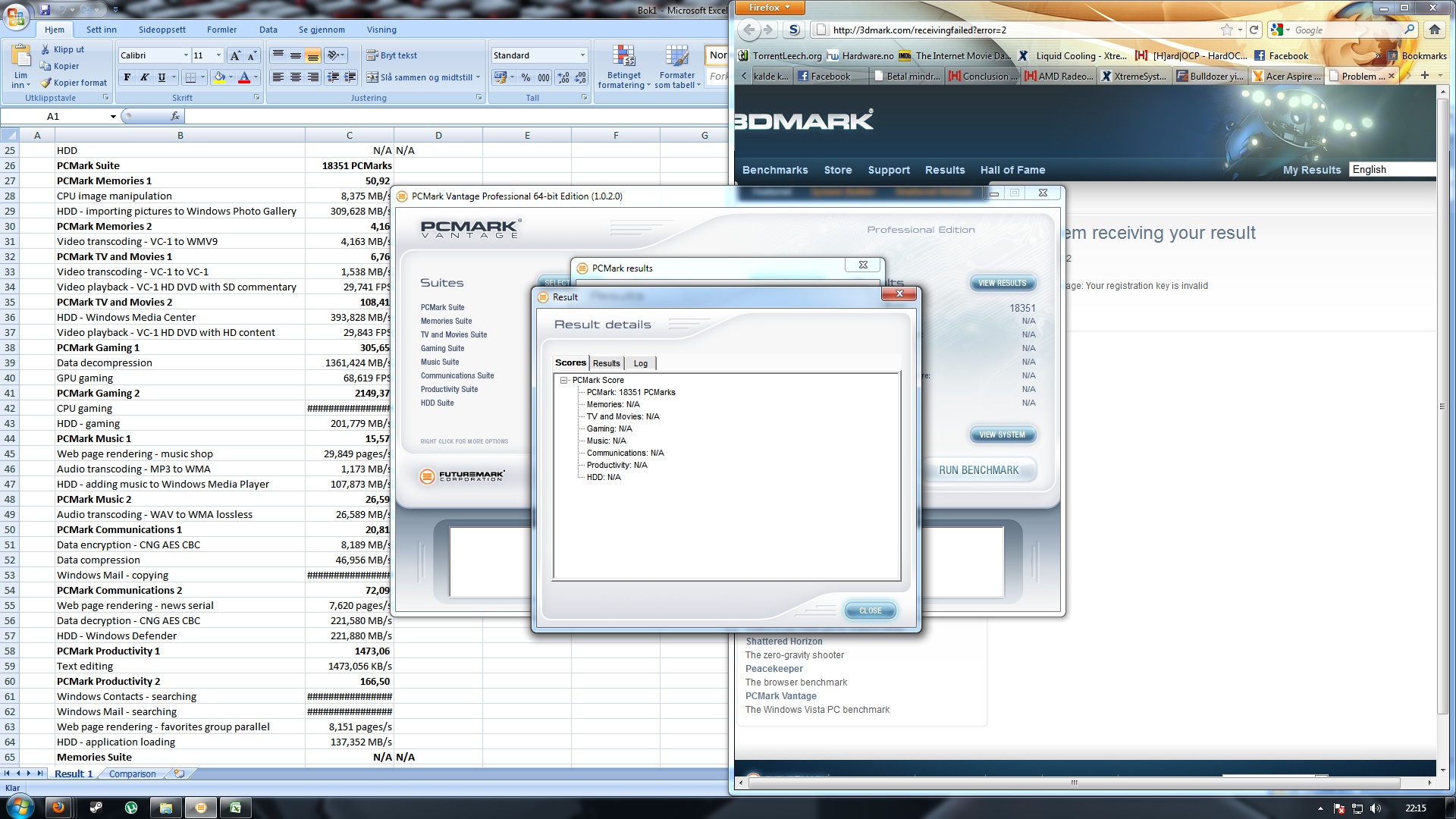Left-align the cell text

click(x=278, y=77)
